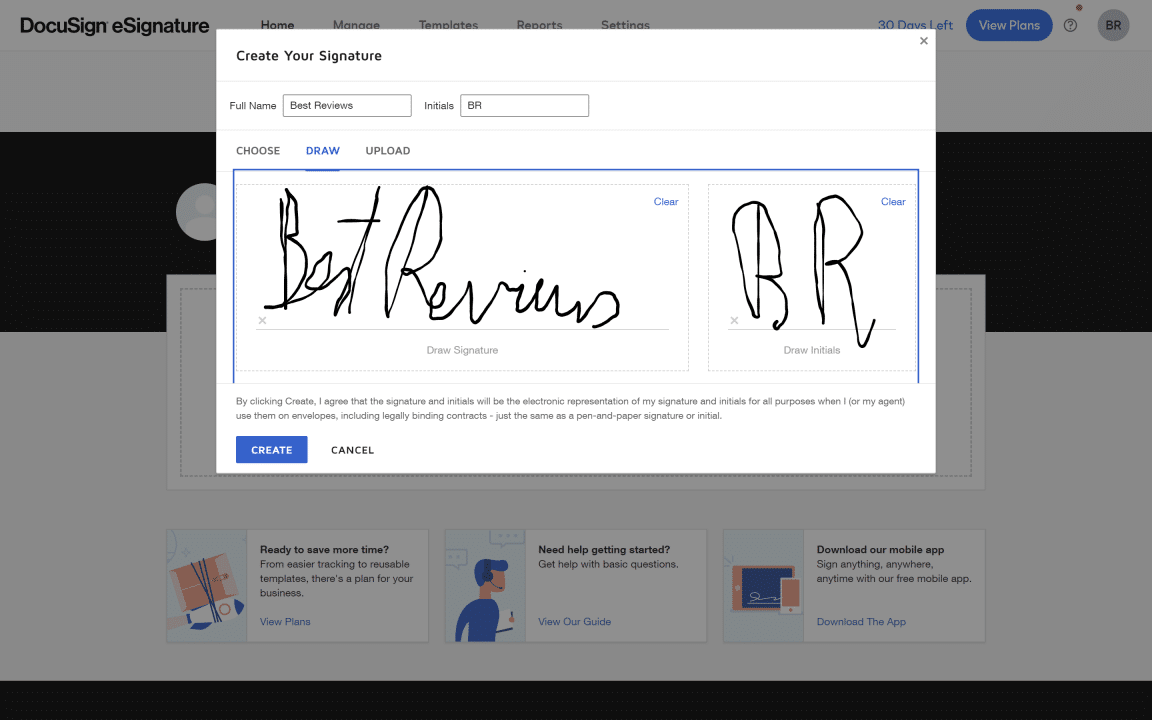Click the 30 Days Left link
The width and height of the screenshot is (1152, 720).
[915, 25]
